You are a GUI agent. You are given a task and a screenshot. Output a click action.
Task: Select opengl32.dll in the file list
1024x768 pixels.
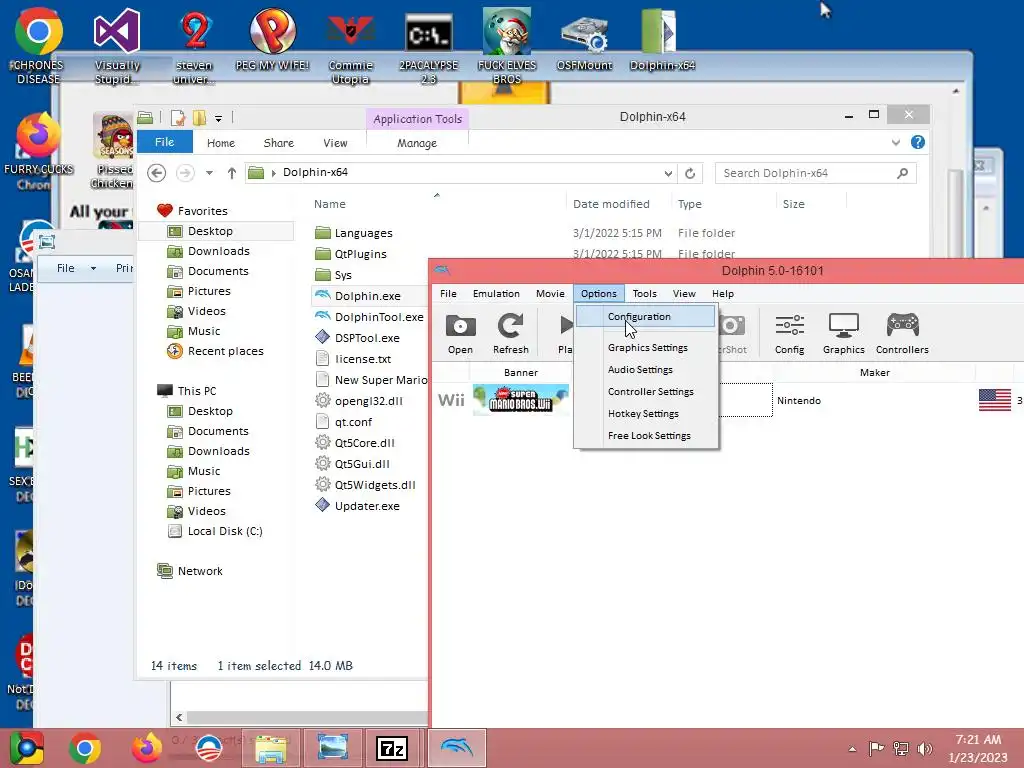(x=368, y=401)
